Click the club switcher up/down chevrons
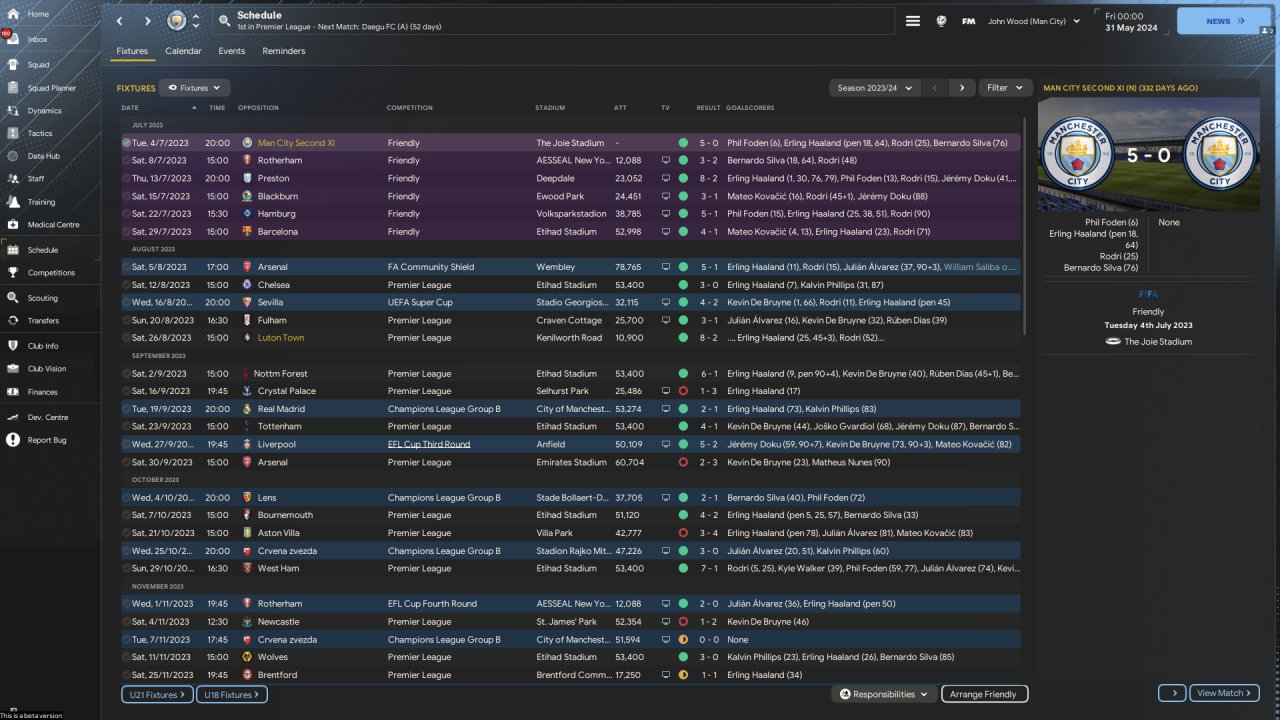This screenshot has height=720, width=1280. tap(196, 21)
